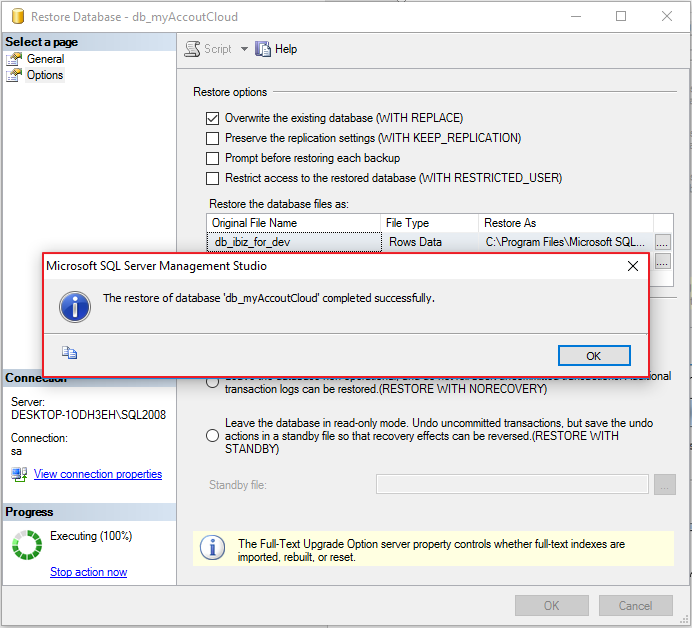Click the sa connection value
The image size is (692, 628).
coord(16,451)
